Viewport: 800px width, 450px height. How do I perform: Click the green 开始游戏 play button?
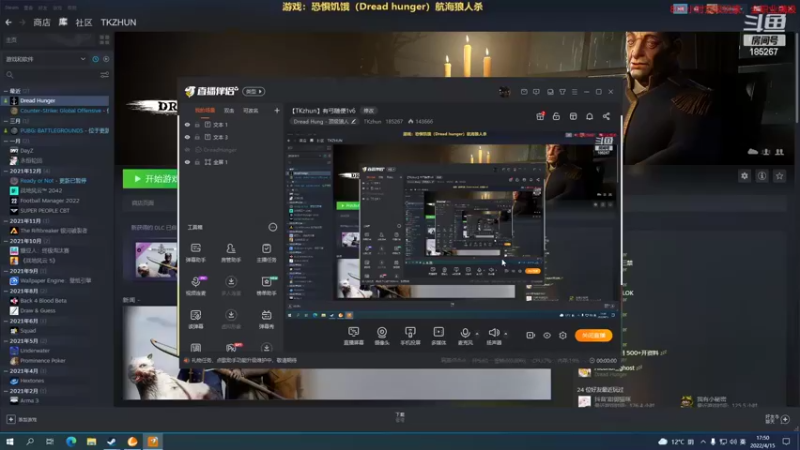(x=151, y=179)
